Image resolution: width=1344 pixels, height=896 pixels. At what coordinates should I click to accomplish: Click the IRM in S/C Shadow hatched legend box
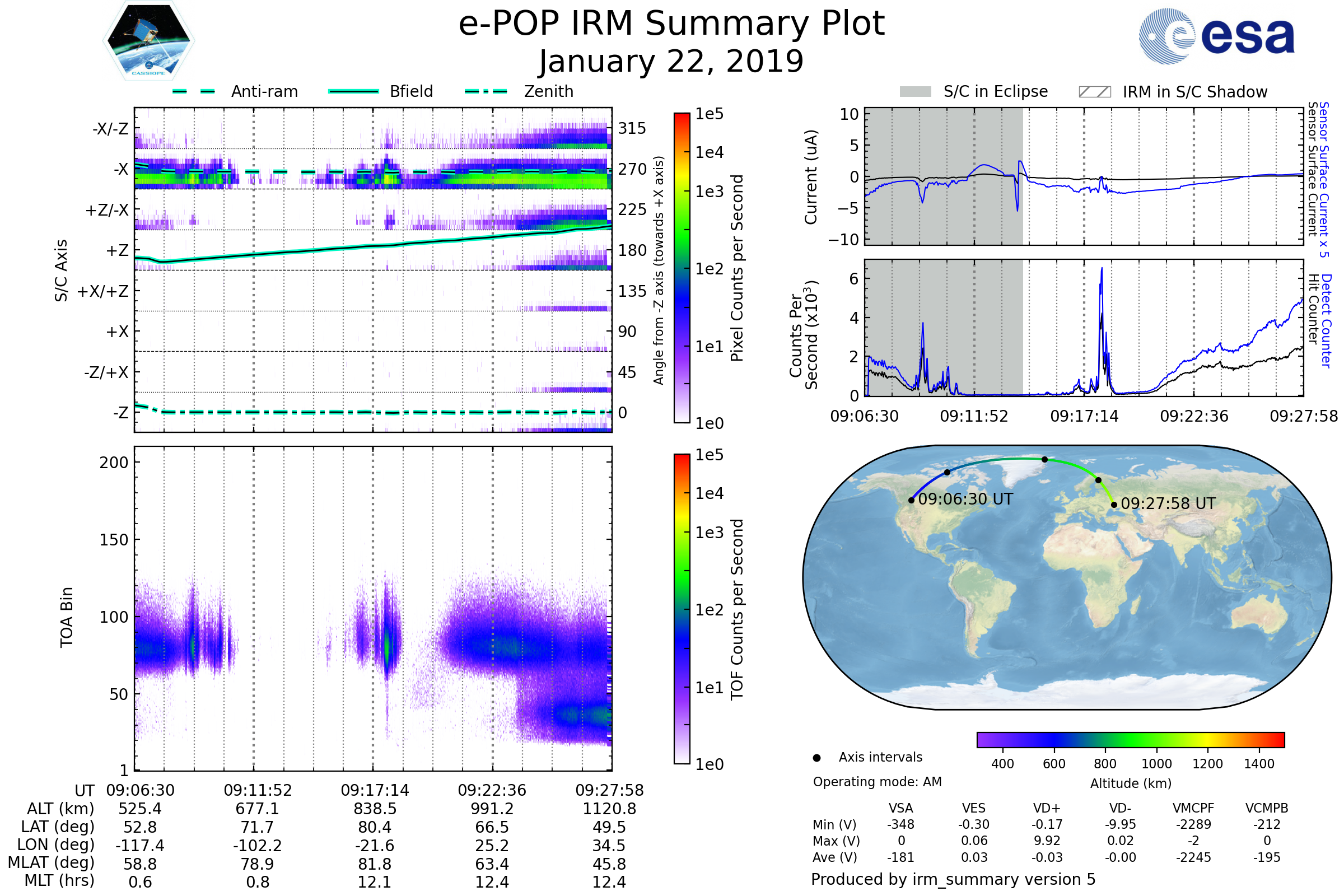[1095, 92]
